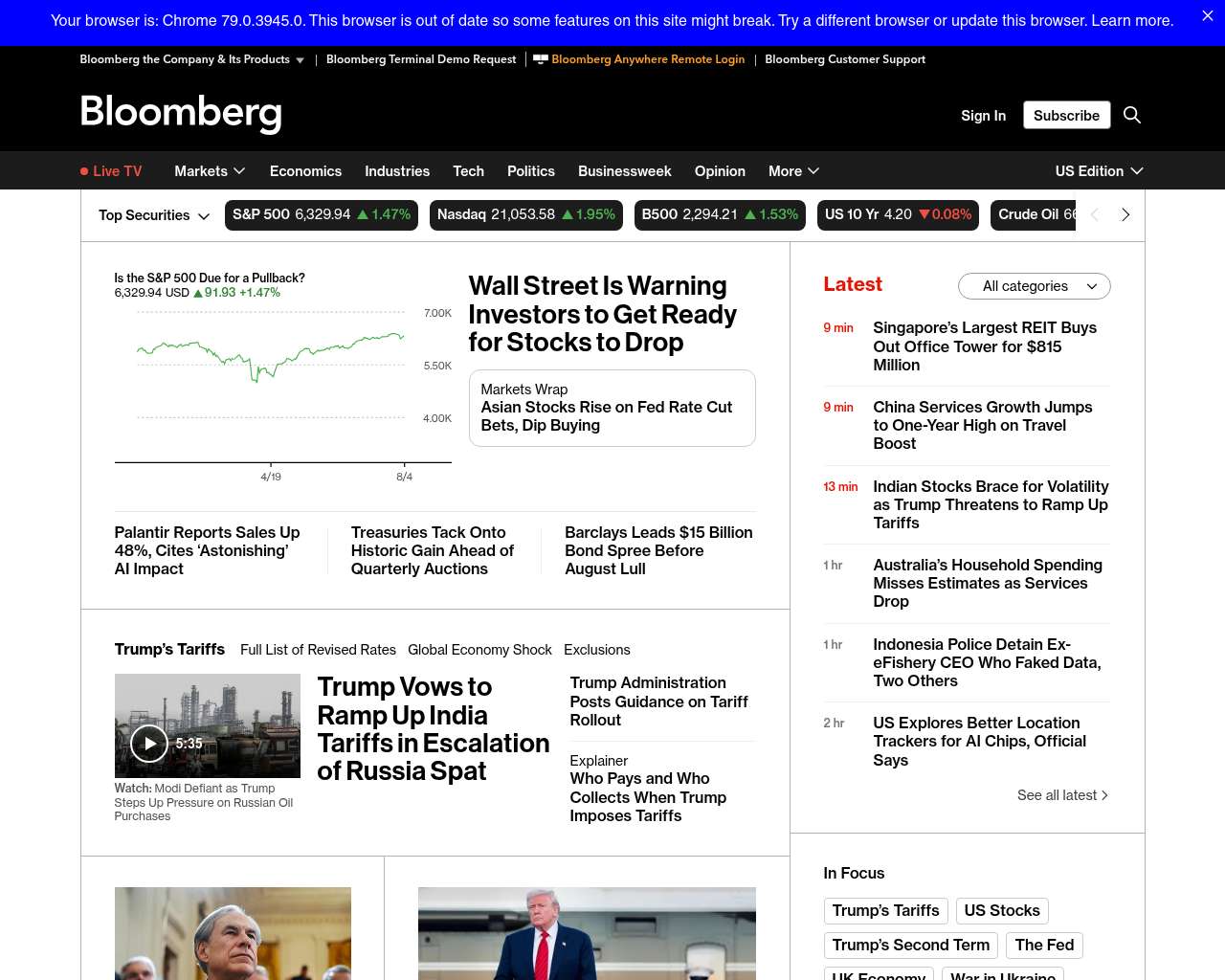Open Global Economy Shock link

[x=479, y=650]
